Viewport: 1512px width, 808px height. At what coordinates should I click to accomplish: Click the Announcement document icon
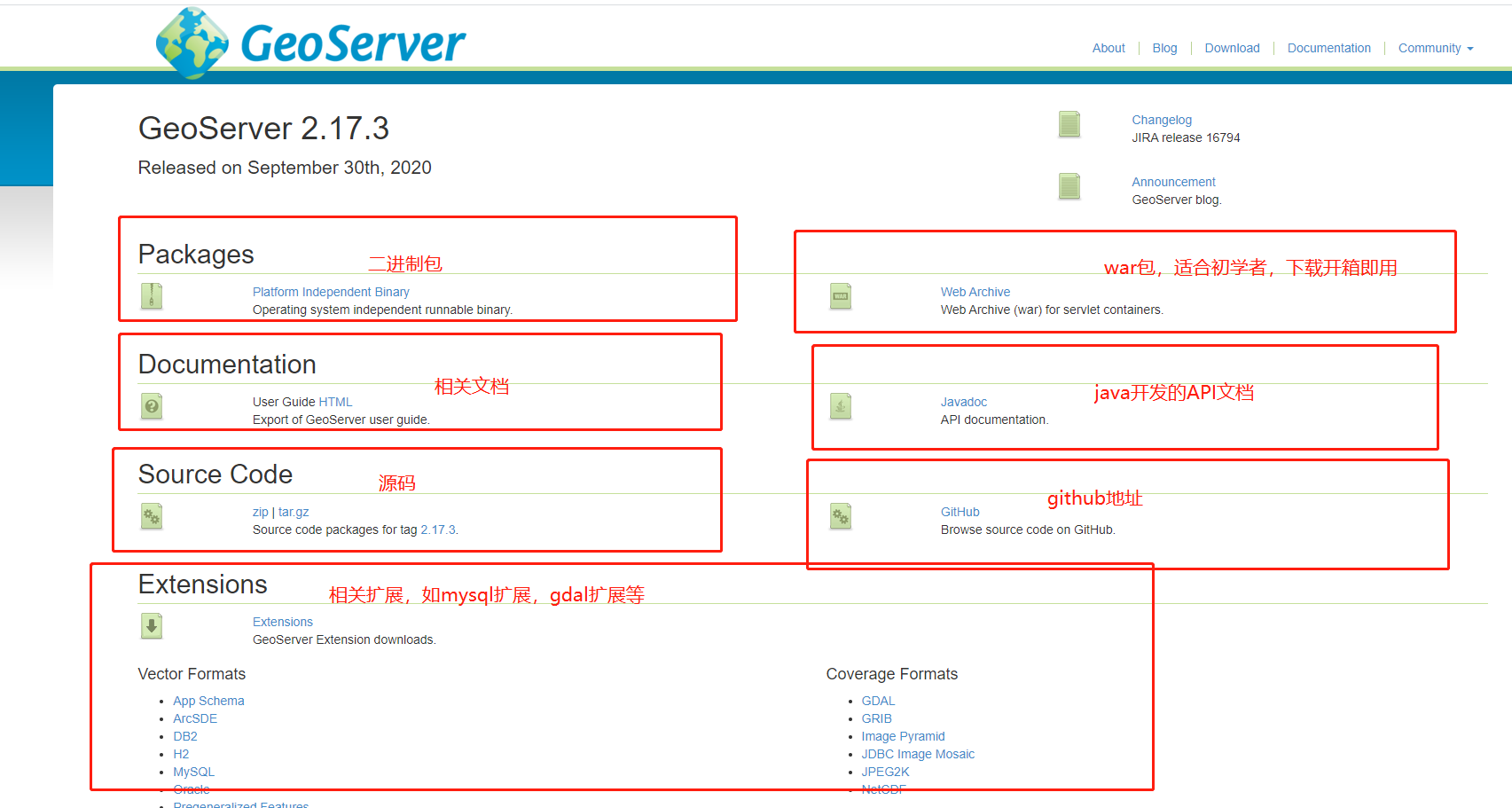[1069, 187]
